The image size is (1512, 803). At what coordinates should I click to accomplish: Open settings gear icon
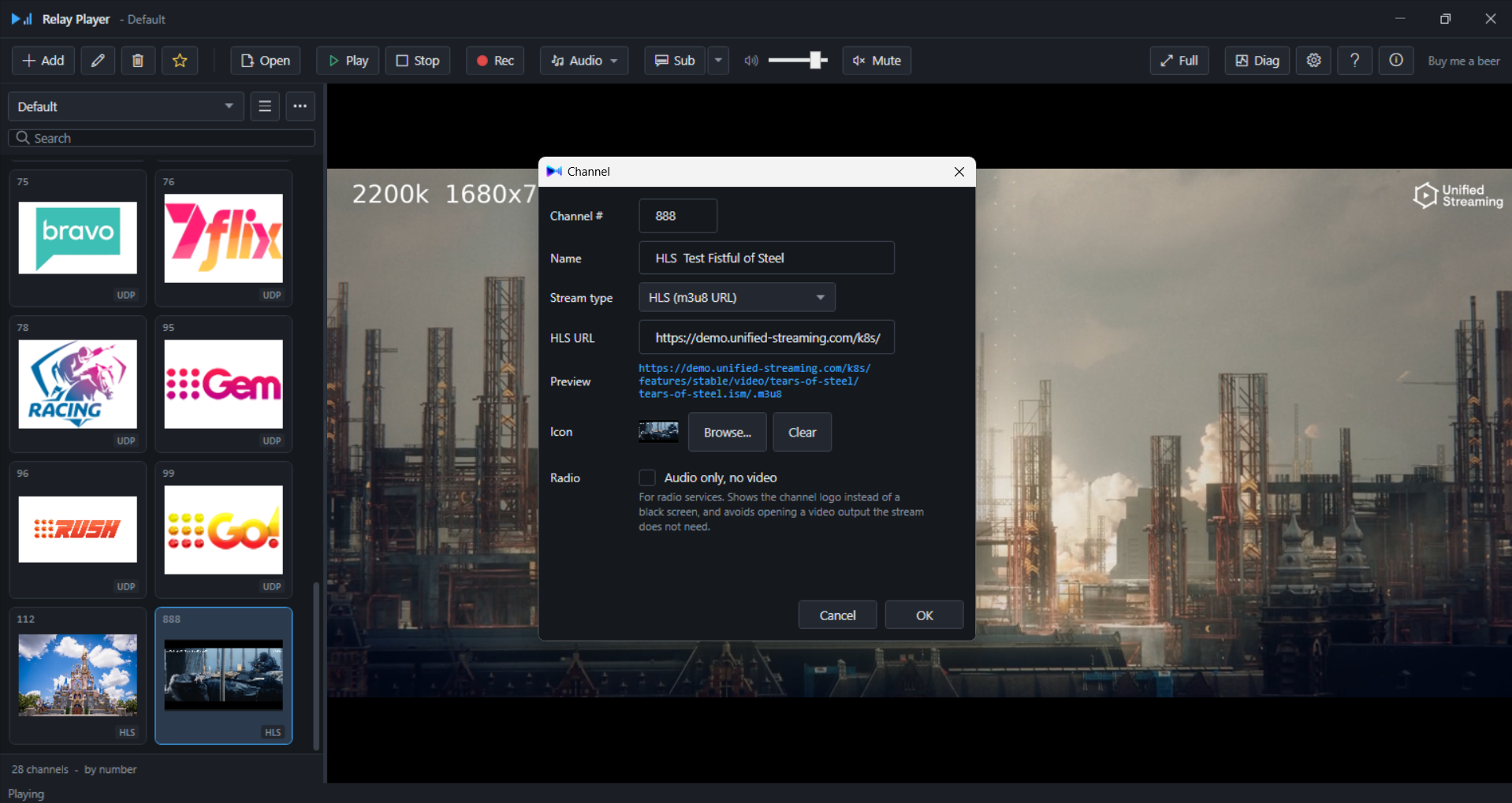tap(1314, 61)
